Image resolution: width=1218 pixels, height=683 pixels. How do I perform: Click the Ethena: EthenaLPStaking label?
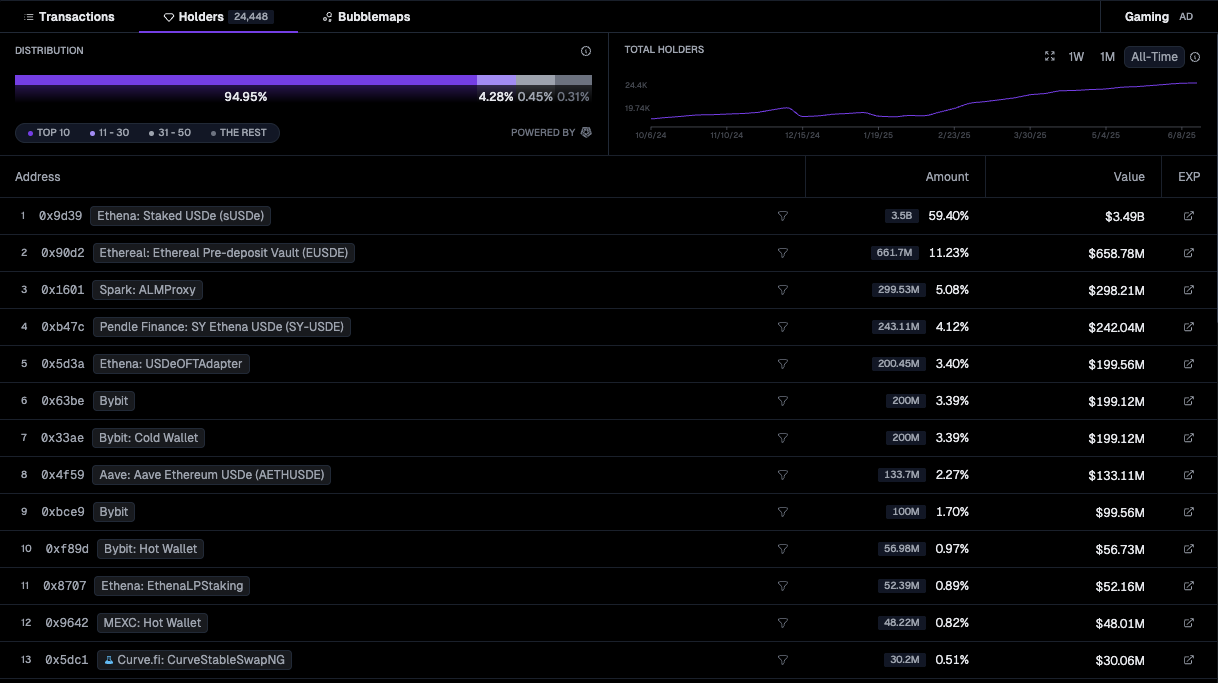pos(172,586)
